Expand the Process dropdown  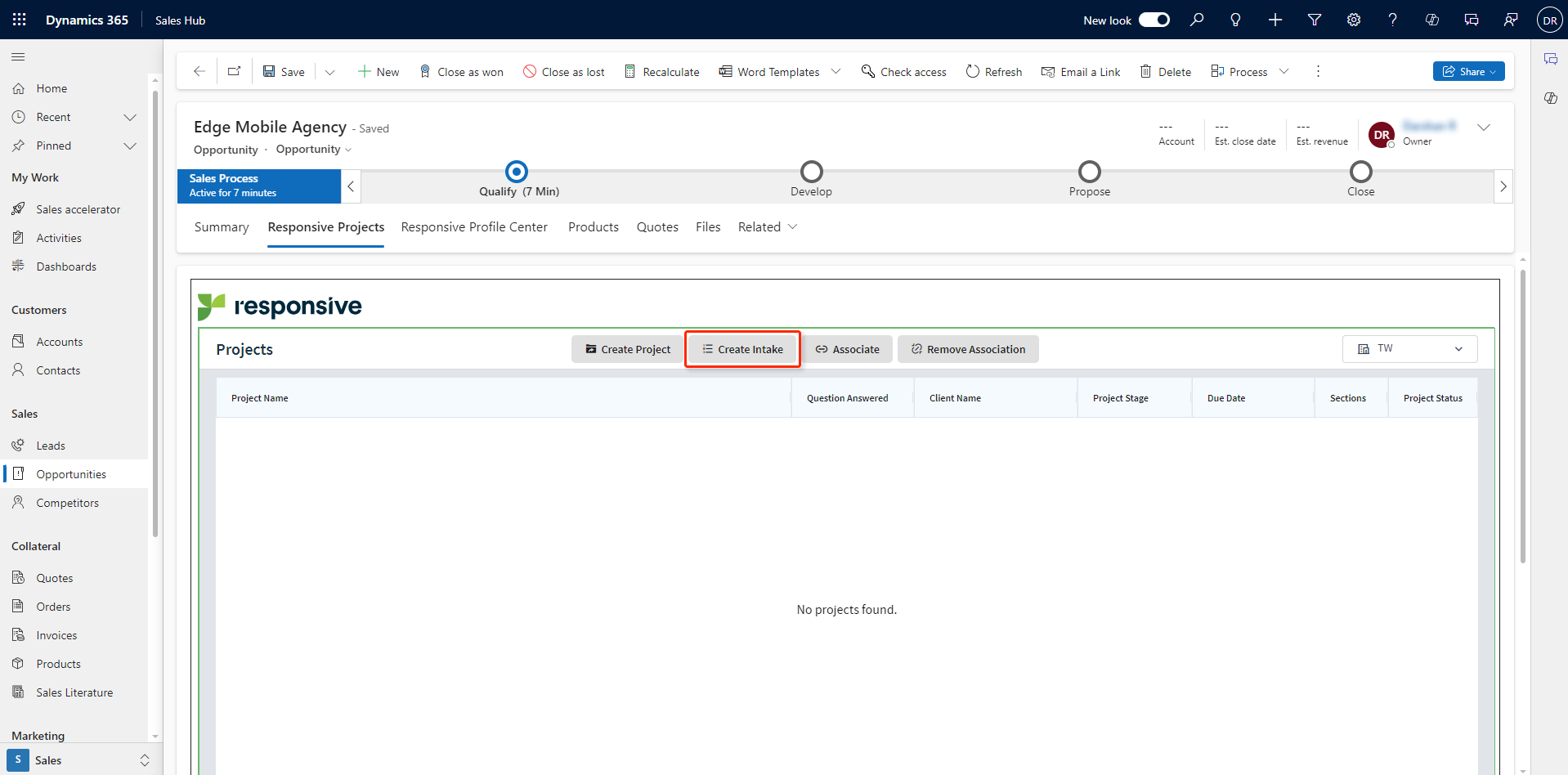tap(1284, 71)
